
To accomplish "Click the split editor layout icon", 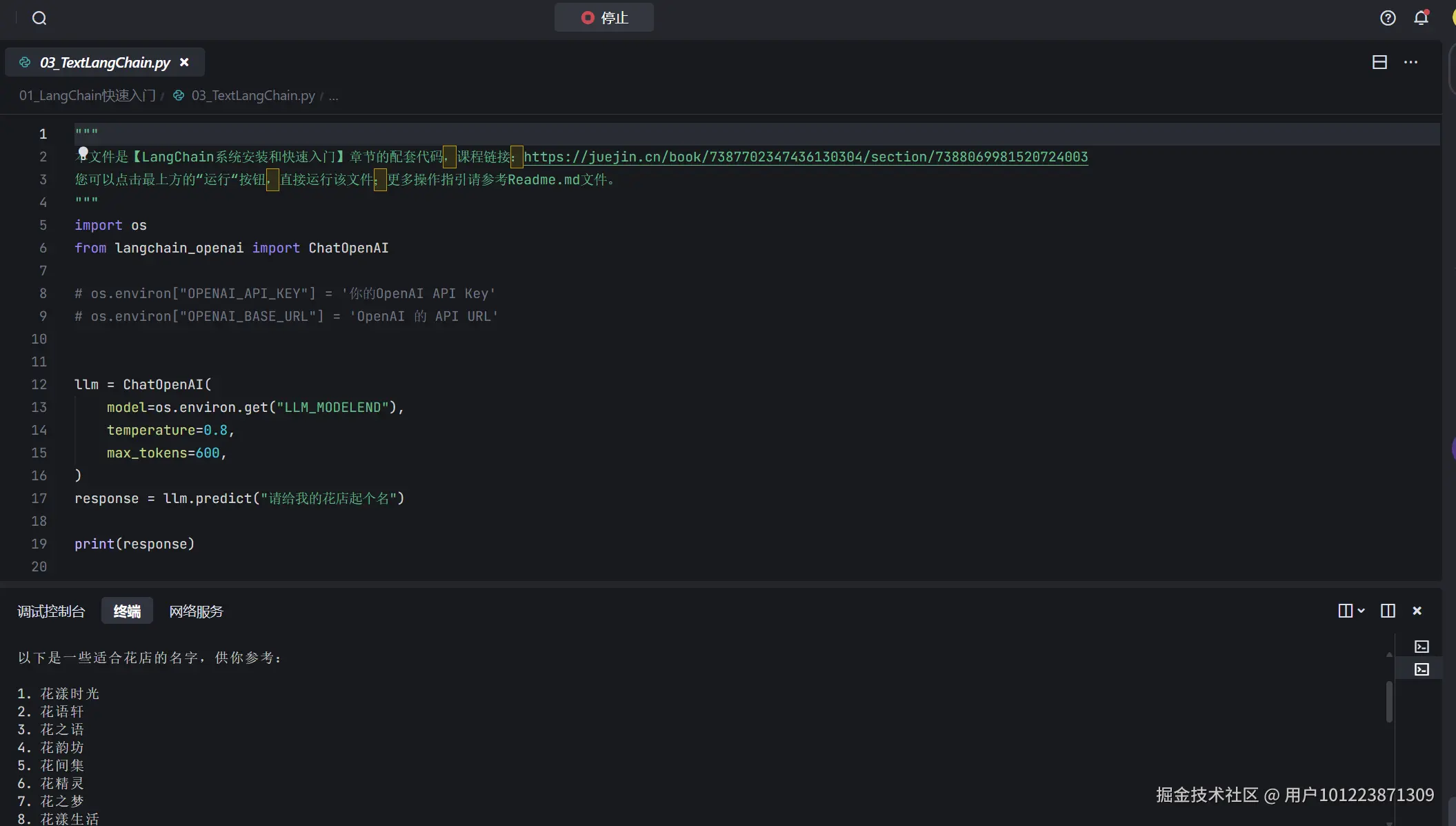I will tap(1379, 62).
